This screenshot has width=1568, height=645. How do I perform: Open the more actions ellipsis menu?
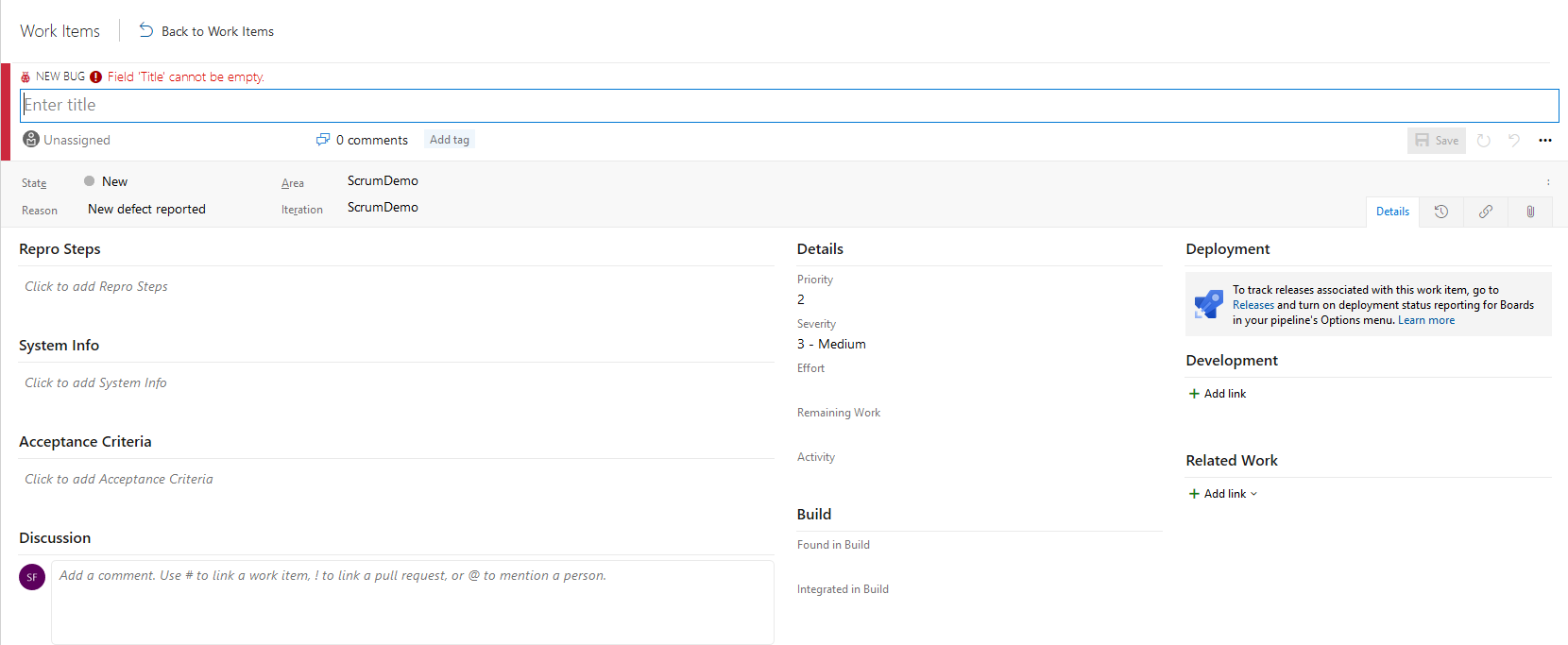[x=1545, y=141]
